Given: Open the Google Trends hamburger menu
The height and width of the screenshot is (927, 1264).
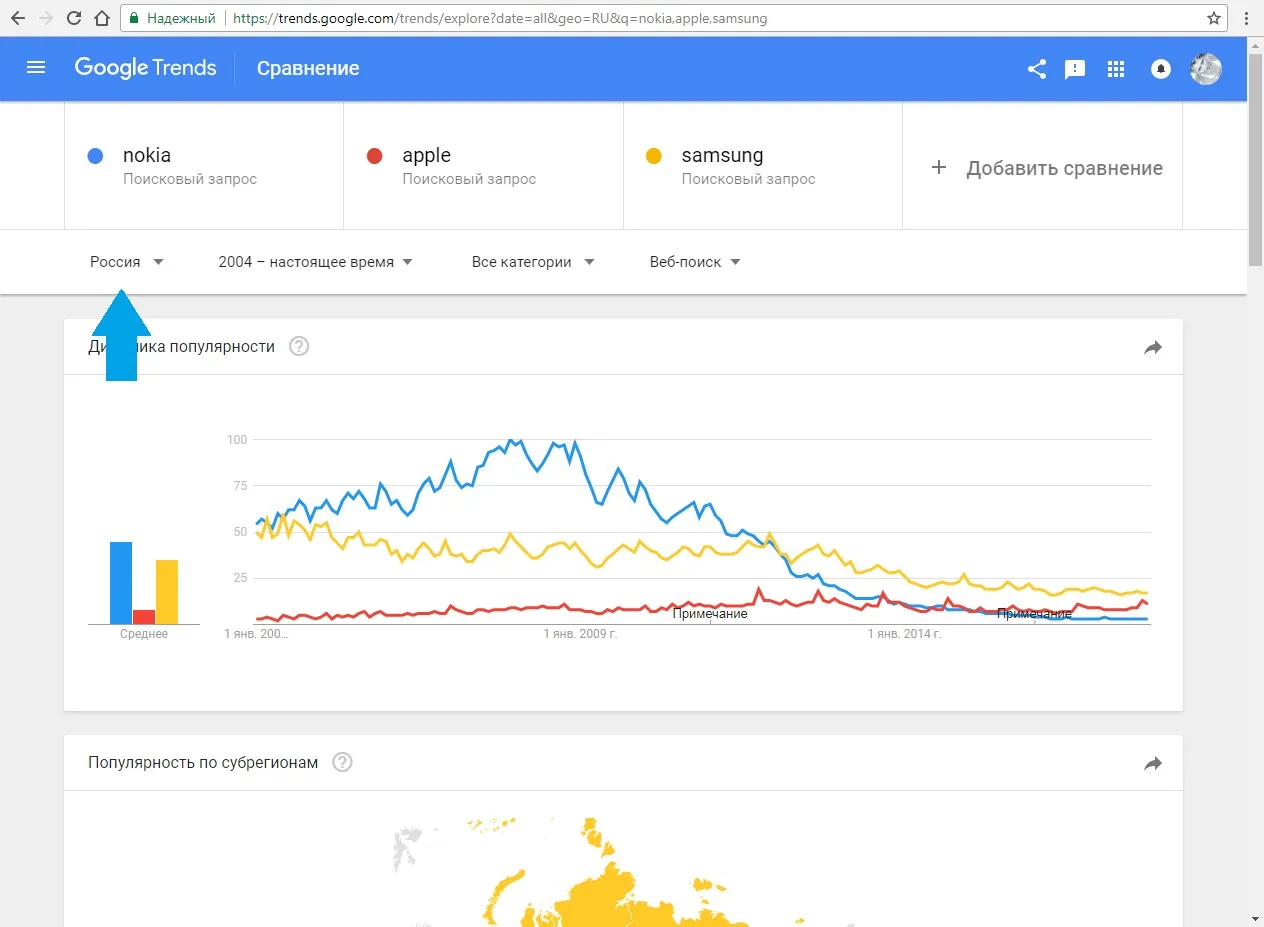Looking at the screenshot, I should point(36,68).
